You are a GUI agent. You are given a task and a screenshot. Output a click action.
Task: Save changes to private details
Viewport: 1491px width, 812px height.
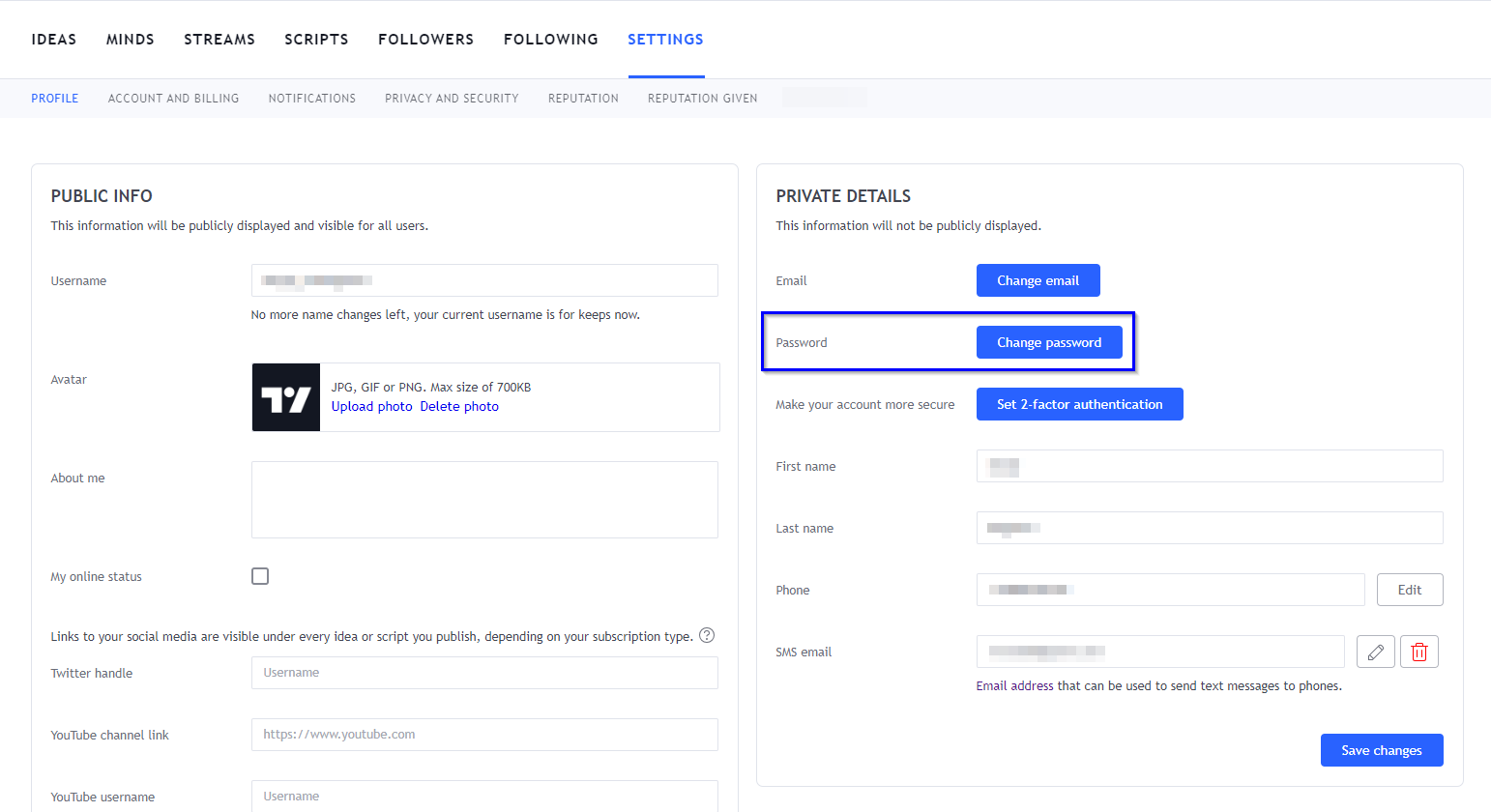pyautogui.click(x=1381, y=749)
